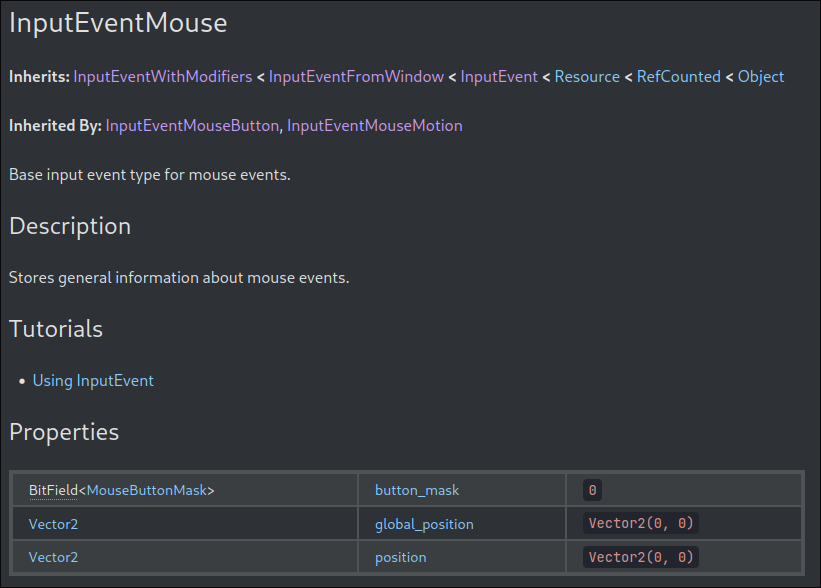
Task: Click the Properties section heading
Action: [x=64, y=432]
